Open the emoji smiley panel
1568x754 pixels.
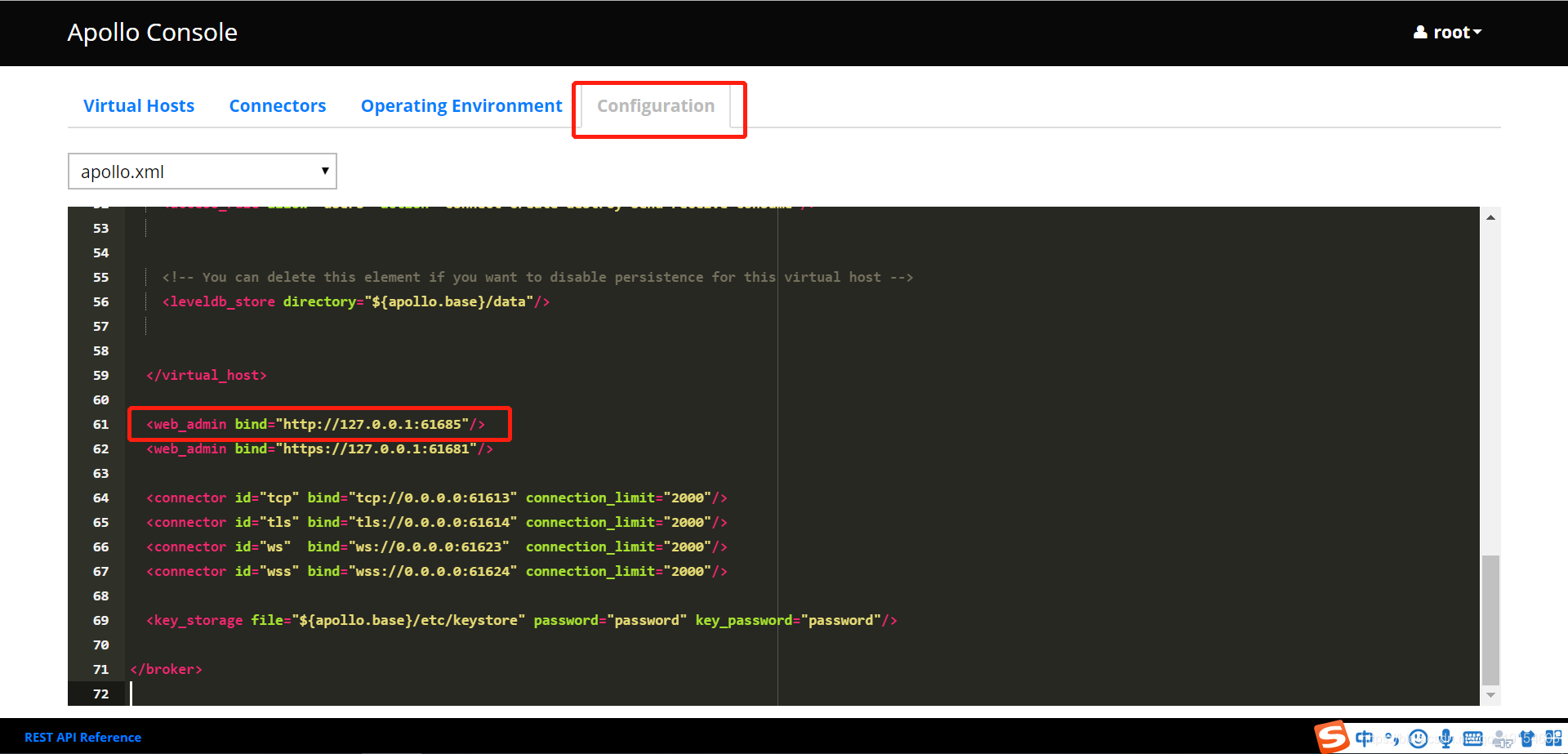[x=1419, y=738]
